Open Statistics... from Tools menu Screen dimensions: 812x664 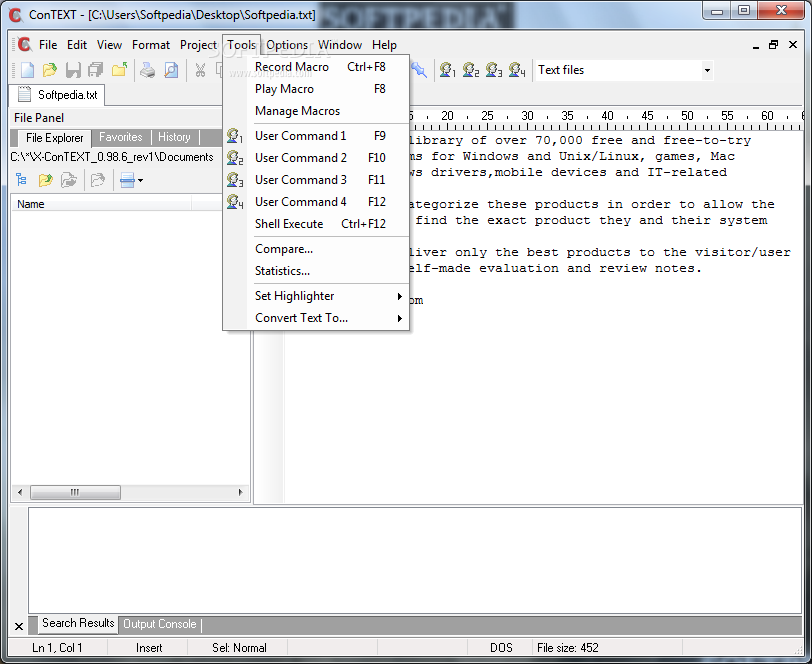pos(316,271)
